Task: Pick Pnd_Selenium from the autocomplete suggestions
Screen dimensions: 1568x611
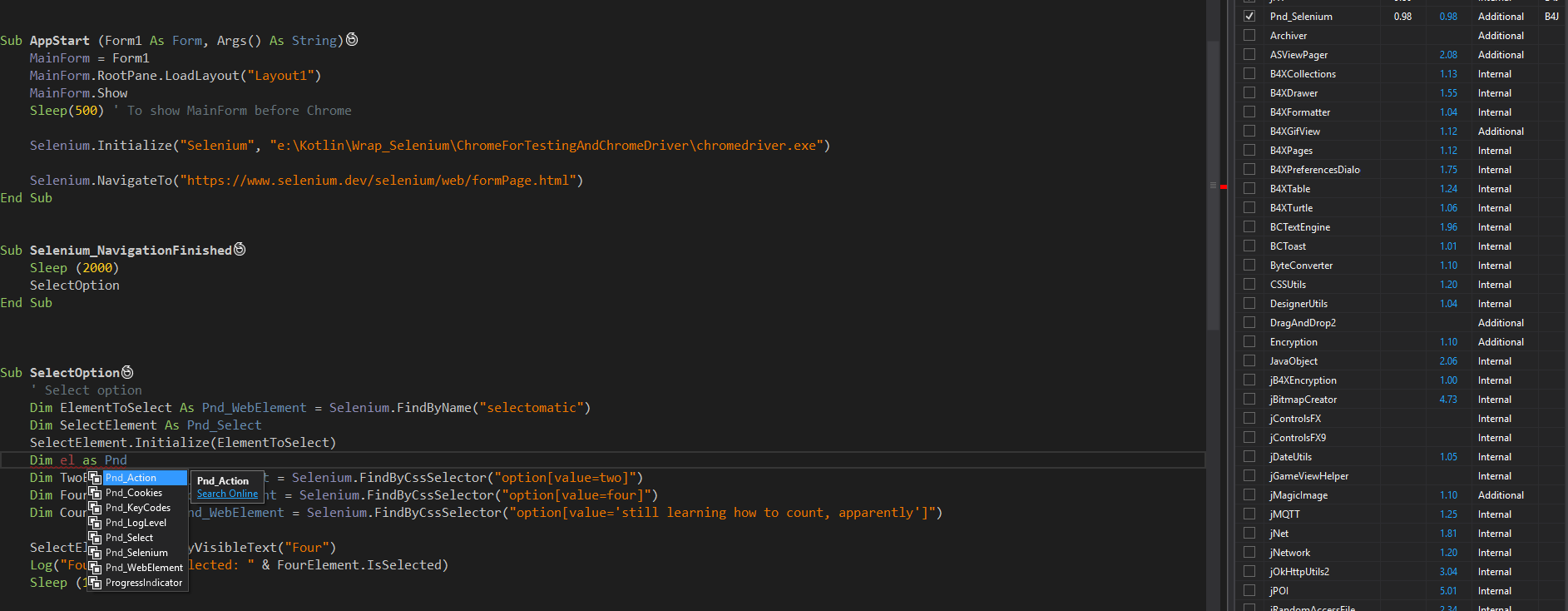Action: 136,553
